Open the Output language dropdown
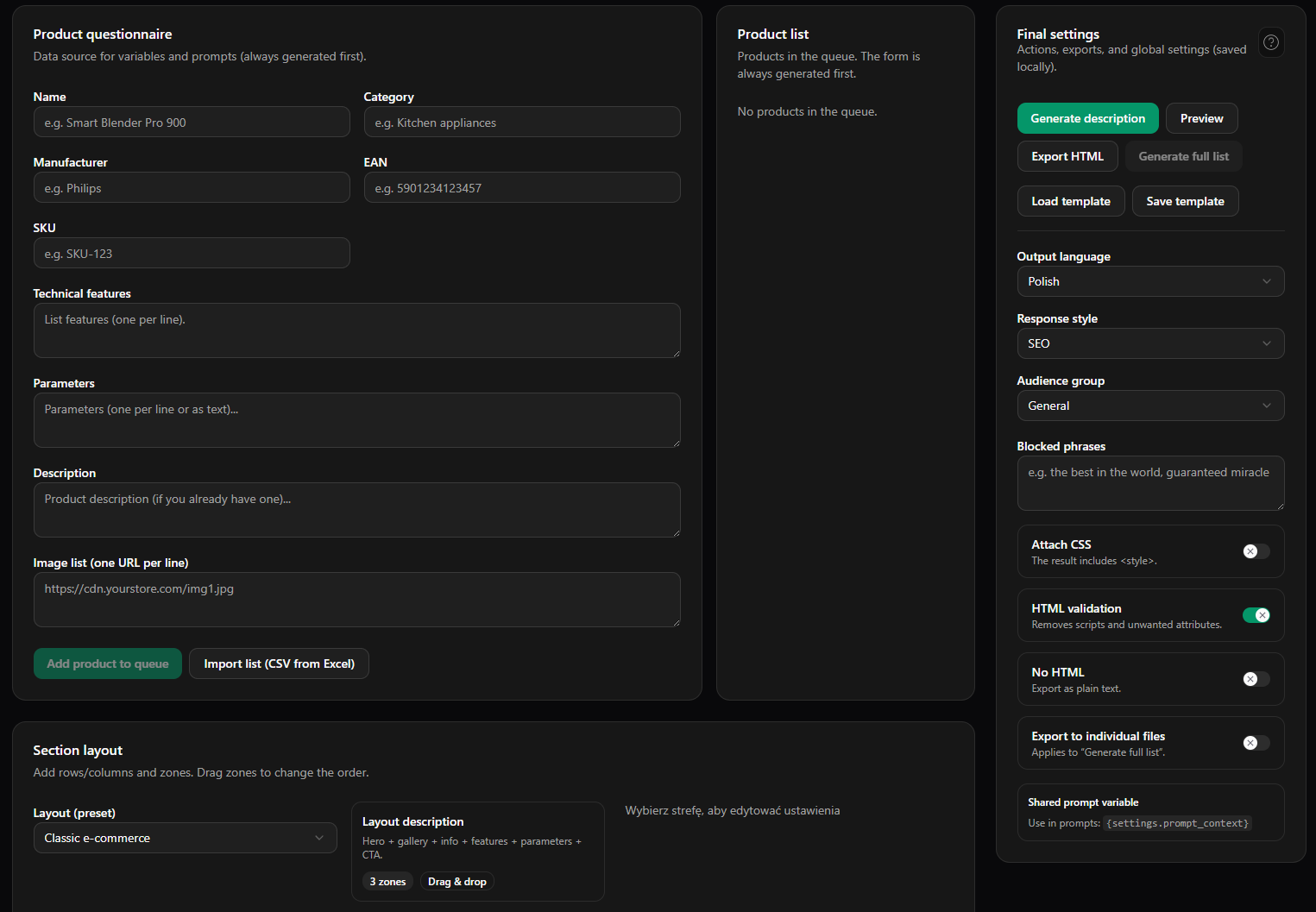1316x912 pixels. pos(1149,281)
